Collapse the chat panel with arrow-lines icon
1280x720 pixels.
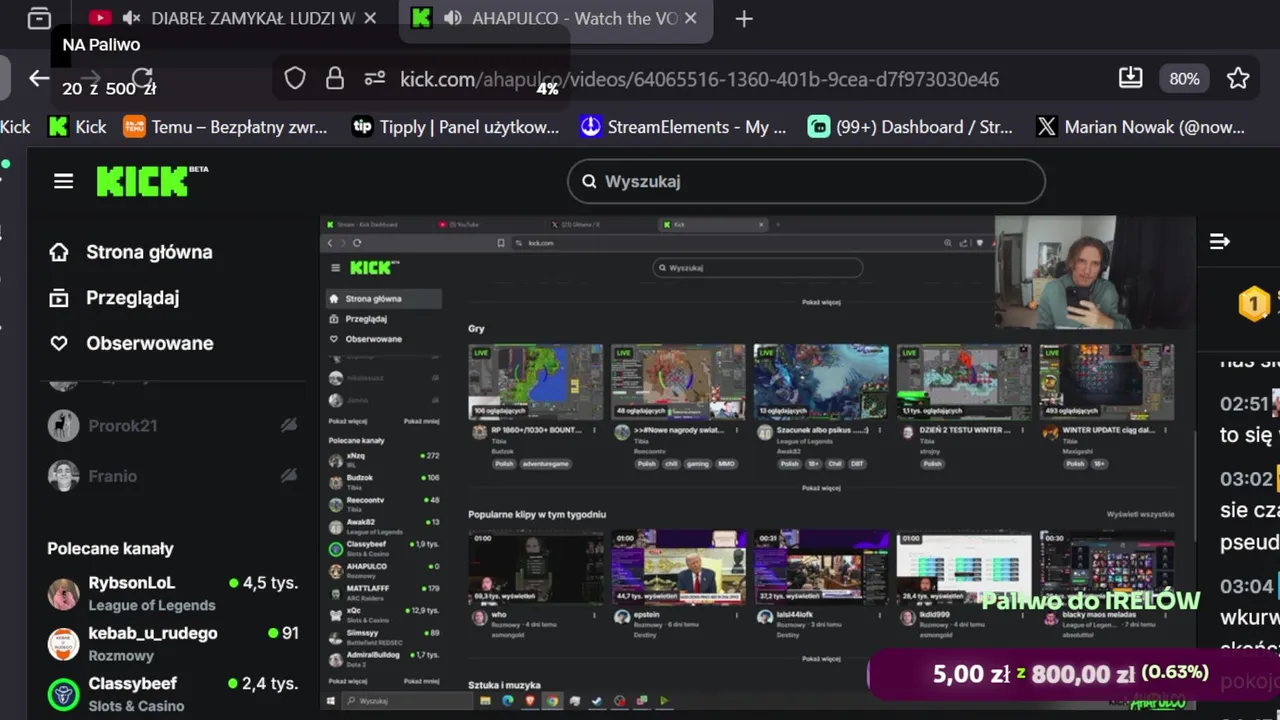point(1219,241)
